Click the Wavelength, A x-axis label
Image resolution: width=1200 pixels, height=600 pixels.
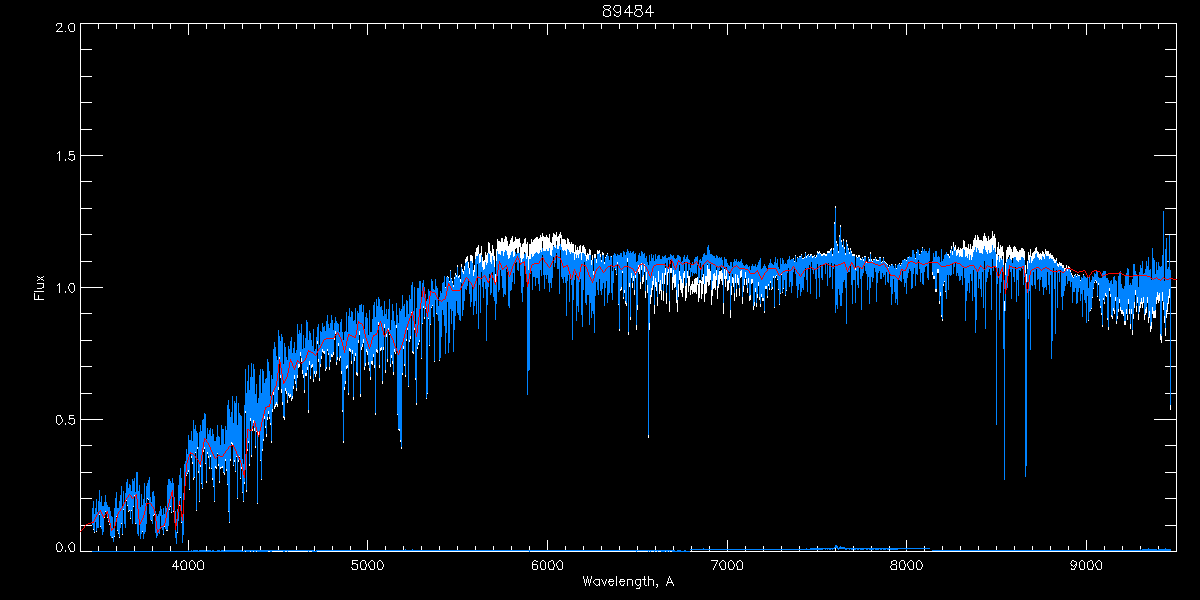click(x=627, y=582)
